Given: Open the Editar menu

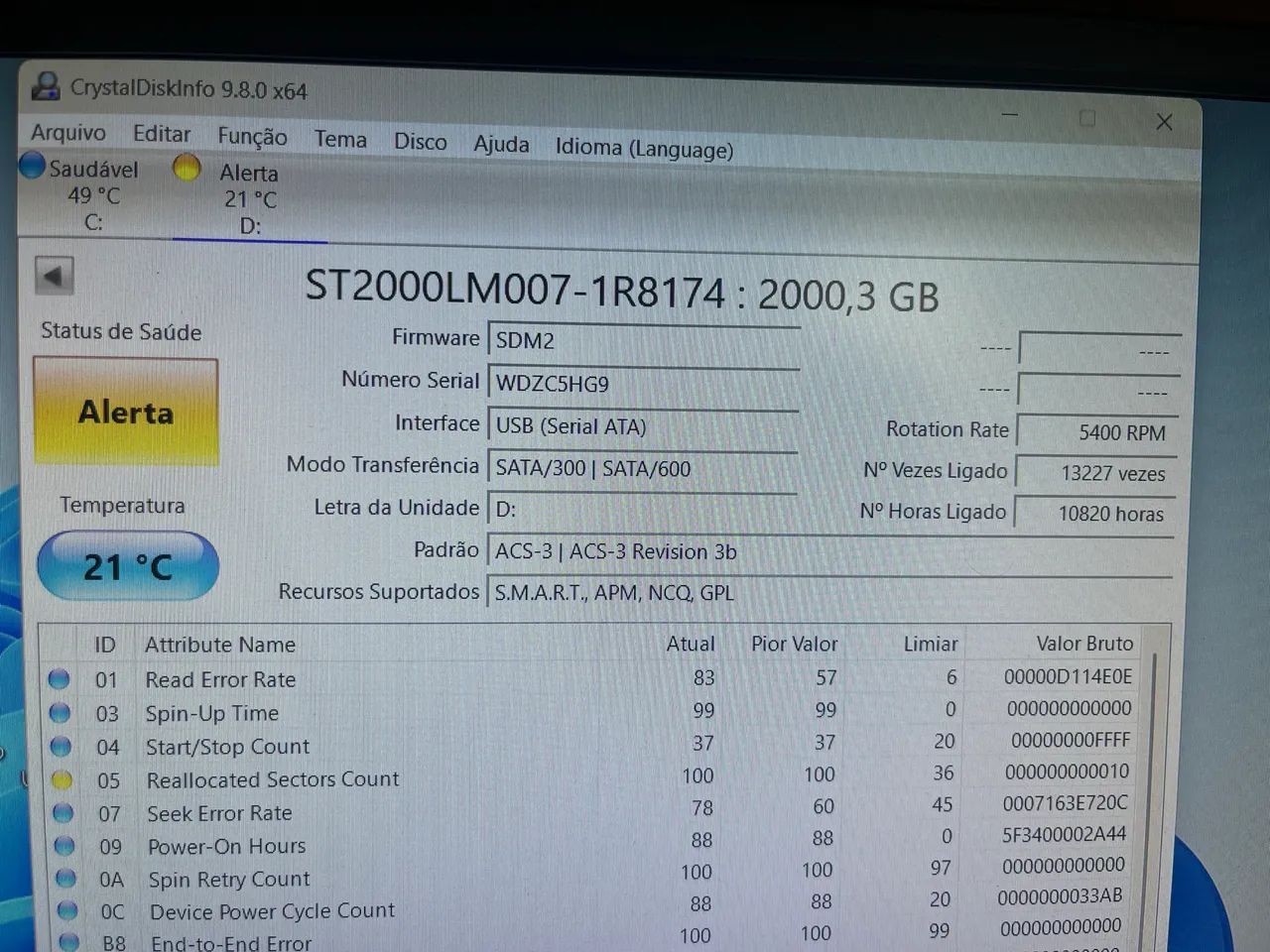Looking at the screenshot, I should [162, 134].
